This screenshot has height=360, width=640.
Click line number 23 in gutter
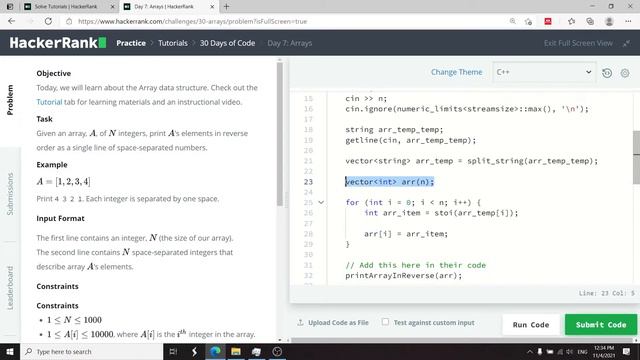[308, 182]
